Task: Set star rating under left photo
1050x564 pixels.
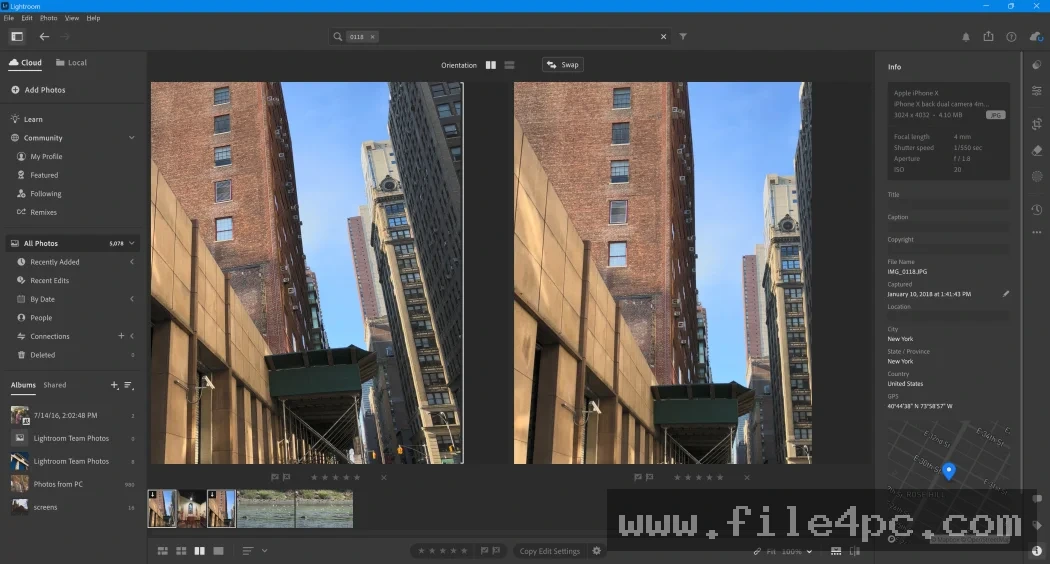Action: pos(335,478)
